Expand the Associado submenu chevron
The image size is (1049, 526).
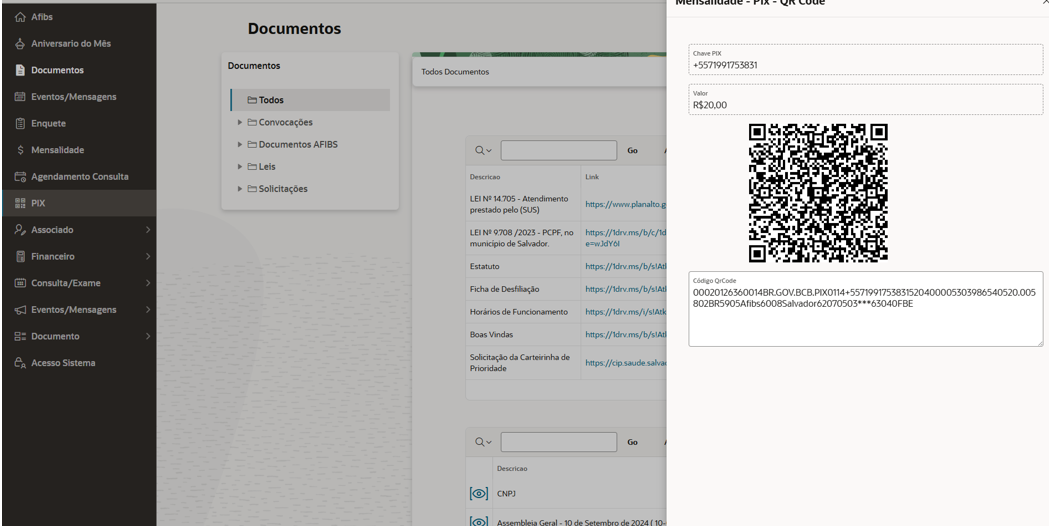point(147,230)
